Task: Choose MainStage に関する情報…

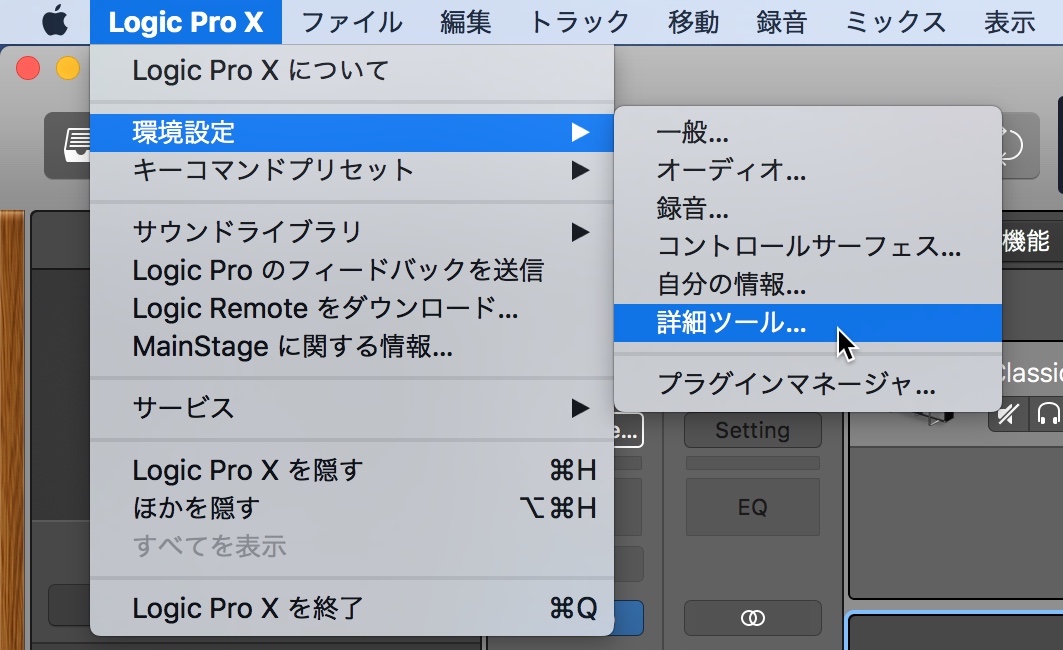Action: (x=352, y=346)
